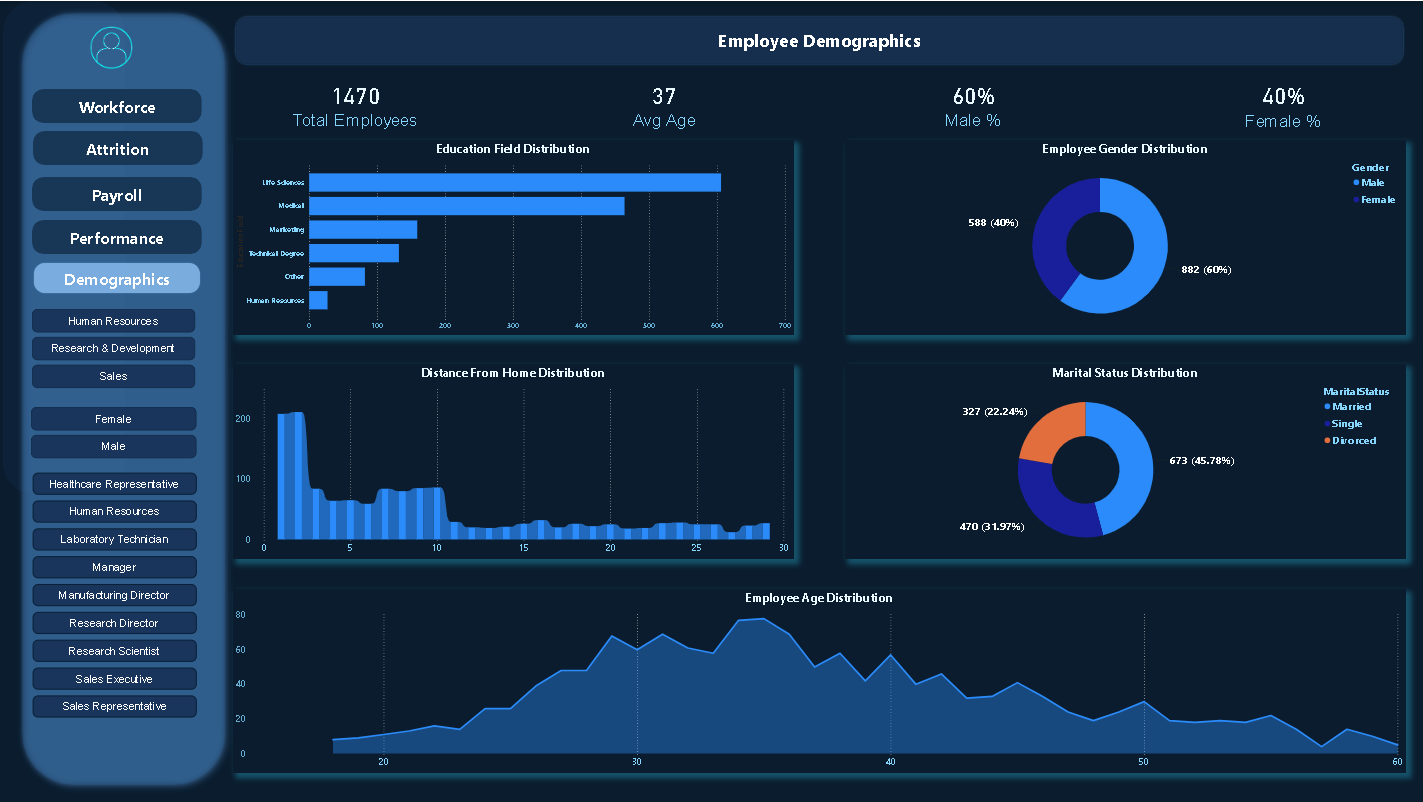This screenshot has width=1423, height=802.
Task: Filter employees by the Female slicer button
Action: [113, 419]
